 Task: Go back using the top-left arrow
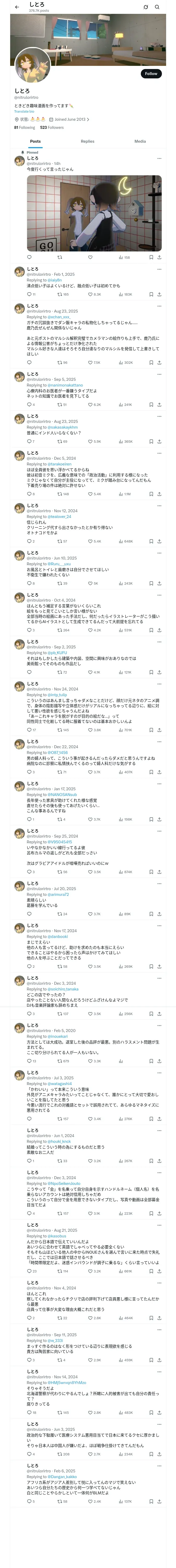click(x=16, y=7)
